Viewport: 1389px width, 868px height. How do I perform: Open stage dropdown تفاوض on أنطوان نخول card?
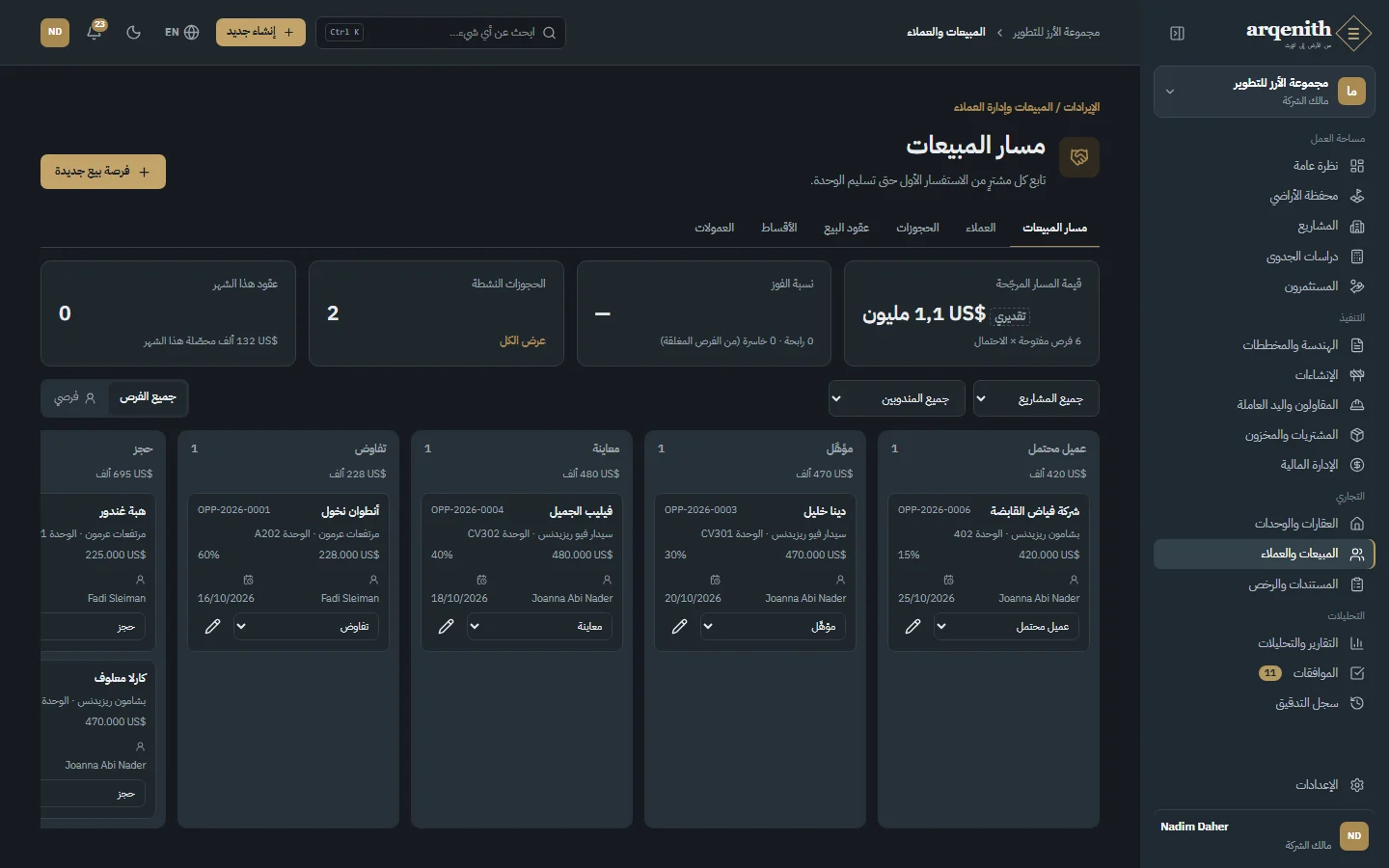pyautogui.click(x=304, y=627)
